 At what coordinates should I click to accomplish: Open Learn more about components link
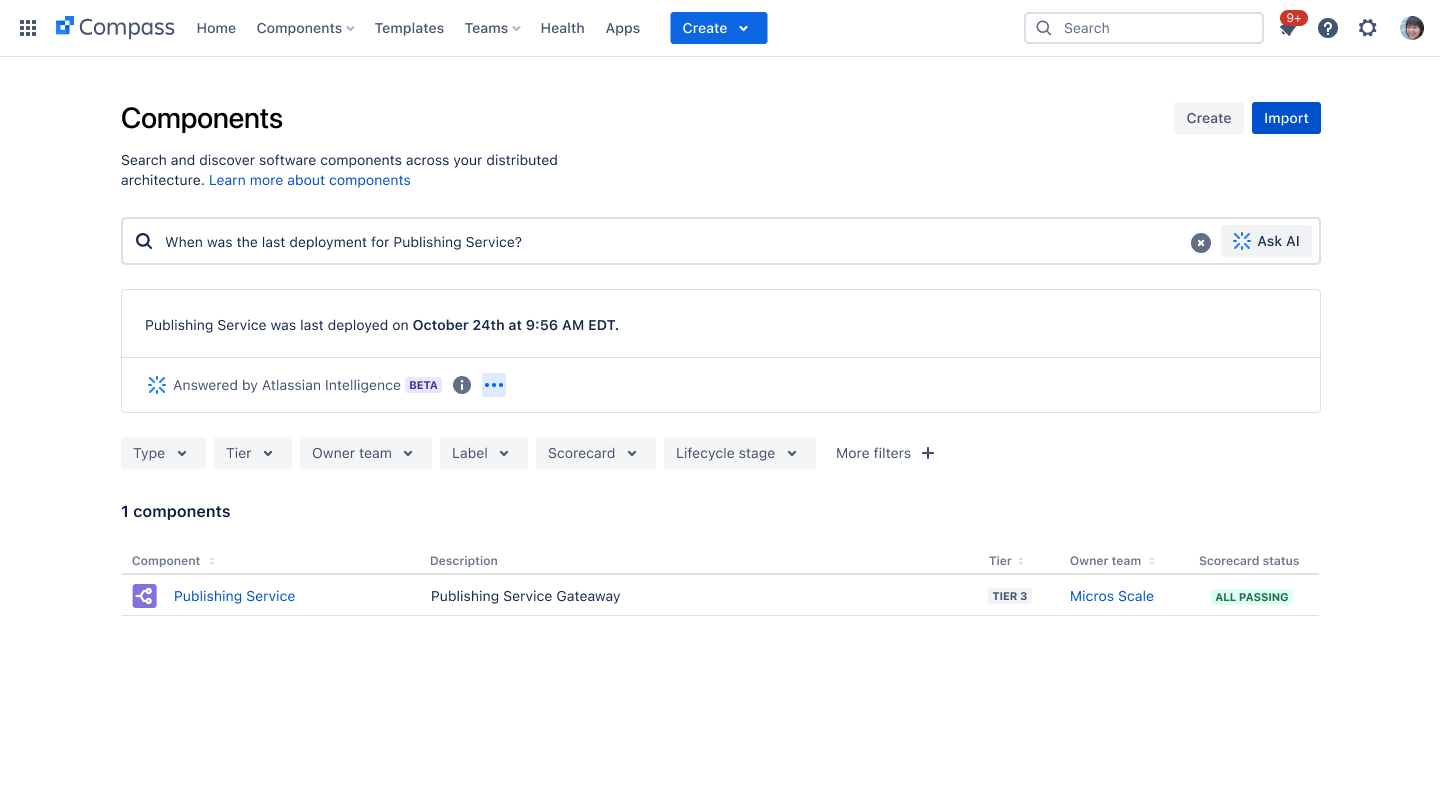[x=309, y=180]
